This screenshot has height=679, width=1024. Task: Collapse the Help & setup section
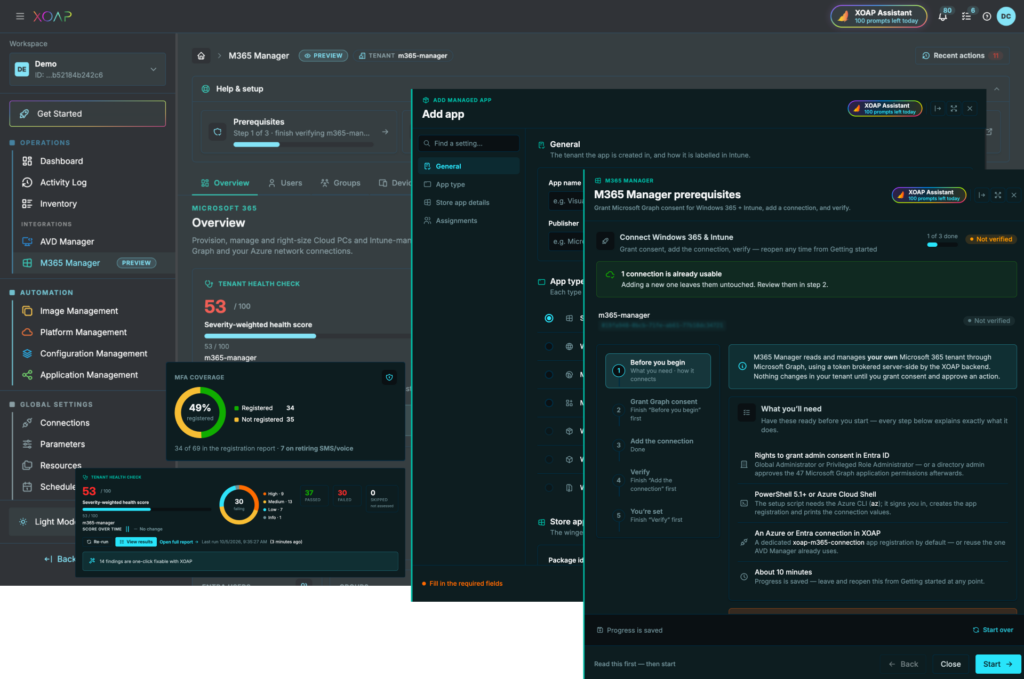tap(997, 89)
